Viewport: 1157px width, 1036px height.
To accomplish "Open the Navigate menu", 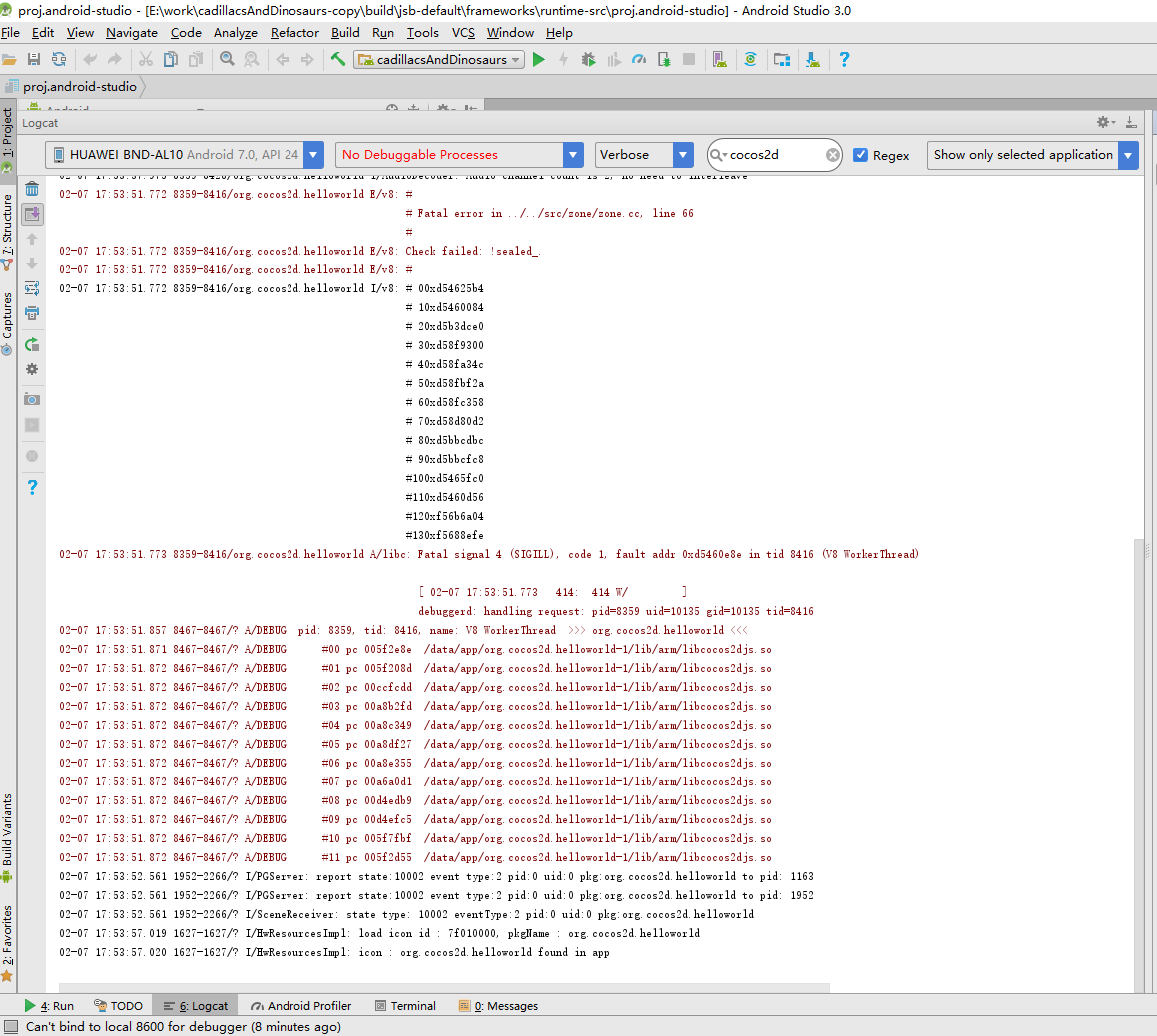I will point(132,33).
